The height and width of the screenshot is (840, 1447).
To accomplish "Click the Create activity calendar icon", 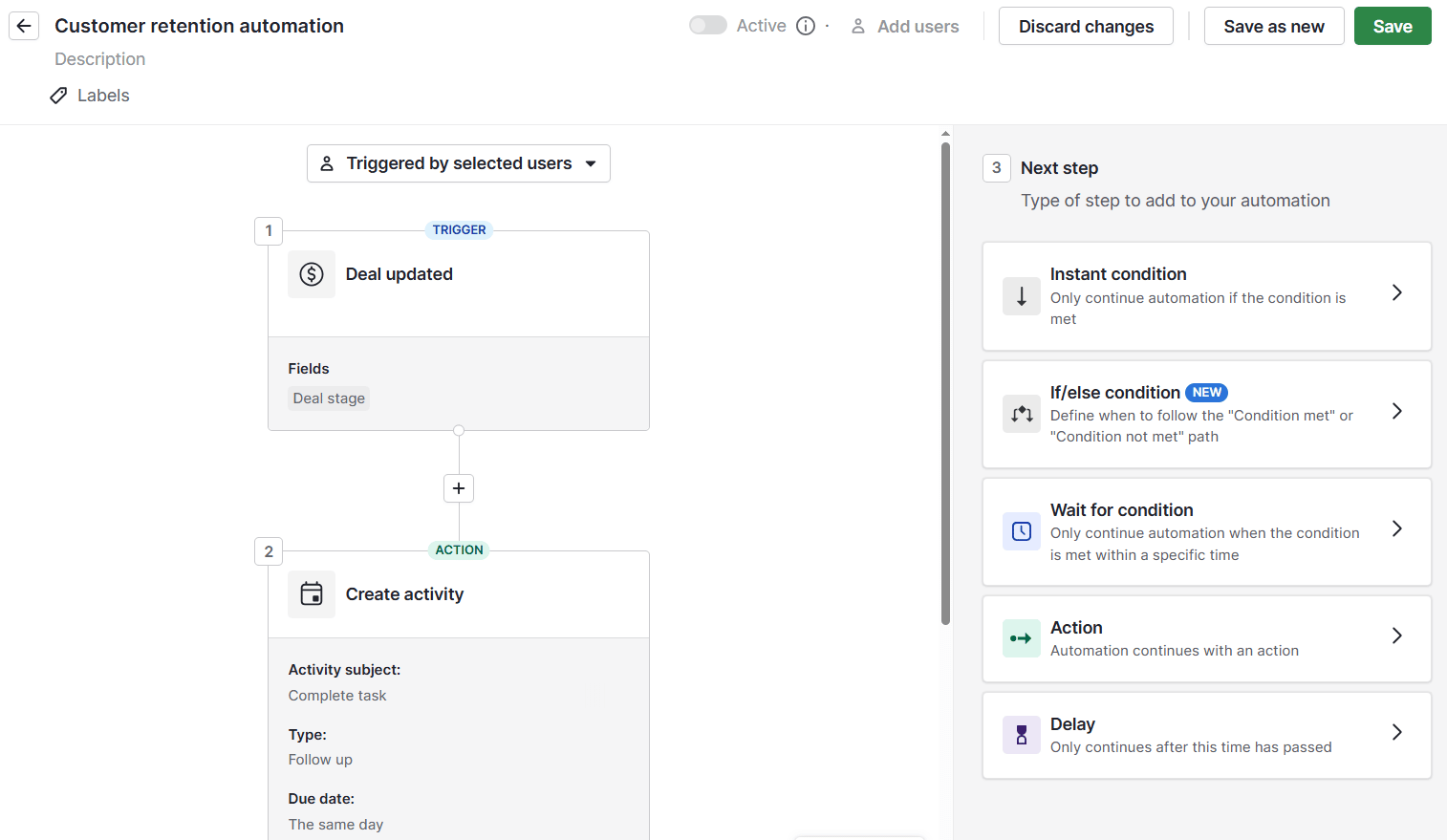I will (312, 594).
